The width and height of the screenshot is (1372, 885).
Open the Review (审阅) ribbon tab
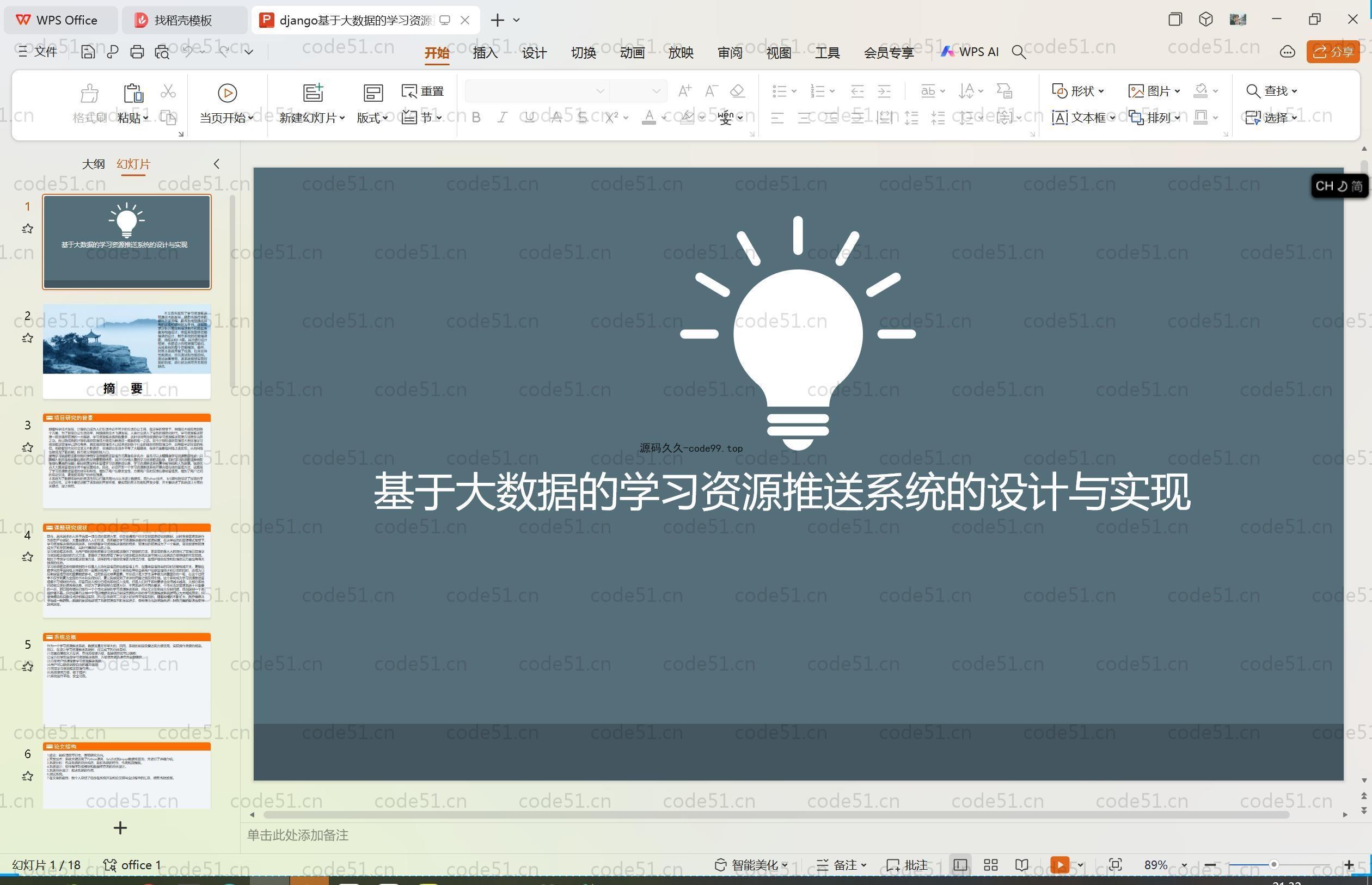tap(730, 53)
